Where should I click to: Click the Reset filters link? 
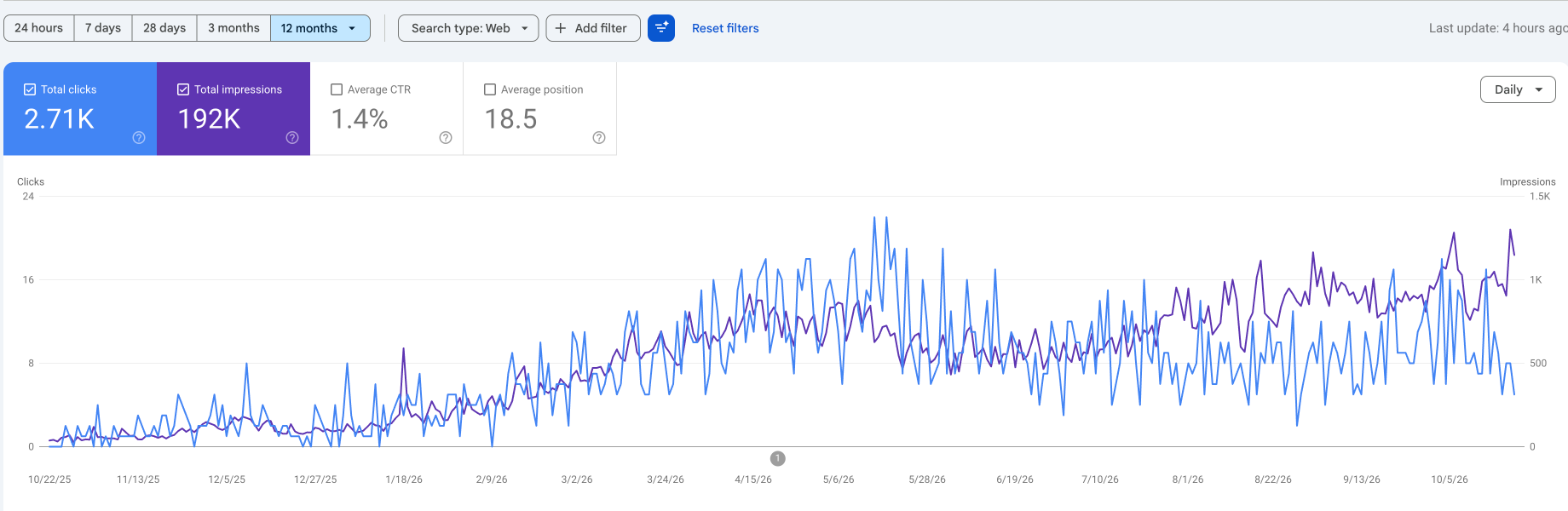(x=725, y=28)
